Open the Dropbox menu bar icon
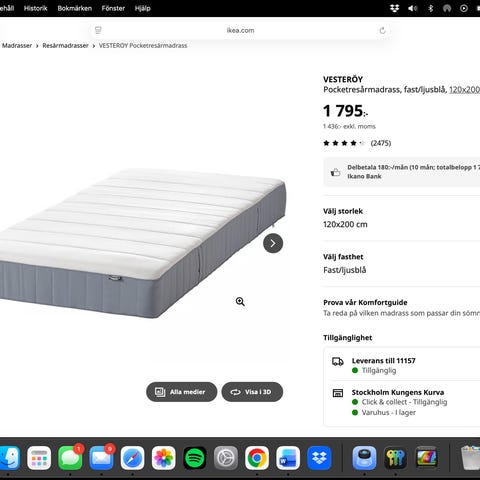Viewport: 480px width, 480px height. [395, 8]
